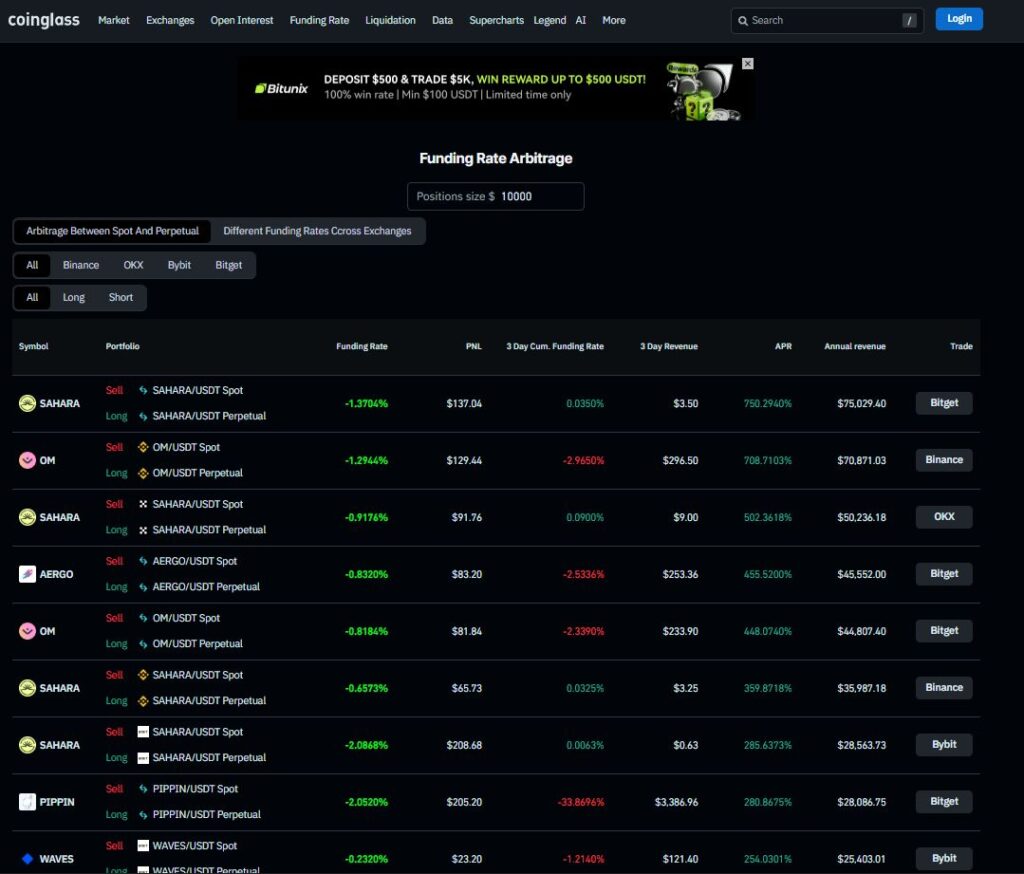Click the Bitunix logo in banner
Screen dimensions: 1024x874
click(x=281, y=88)
